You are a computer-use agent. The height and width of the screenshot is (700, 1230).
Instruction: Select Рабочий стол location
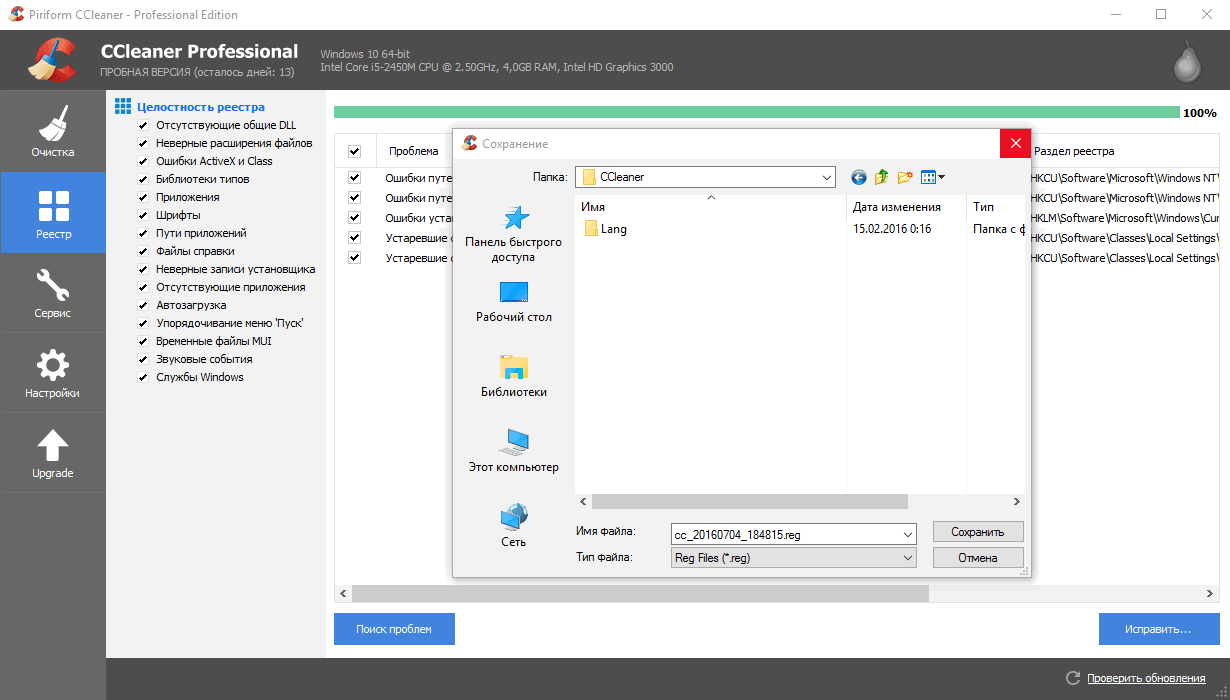(514, 301)
